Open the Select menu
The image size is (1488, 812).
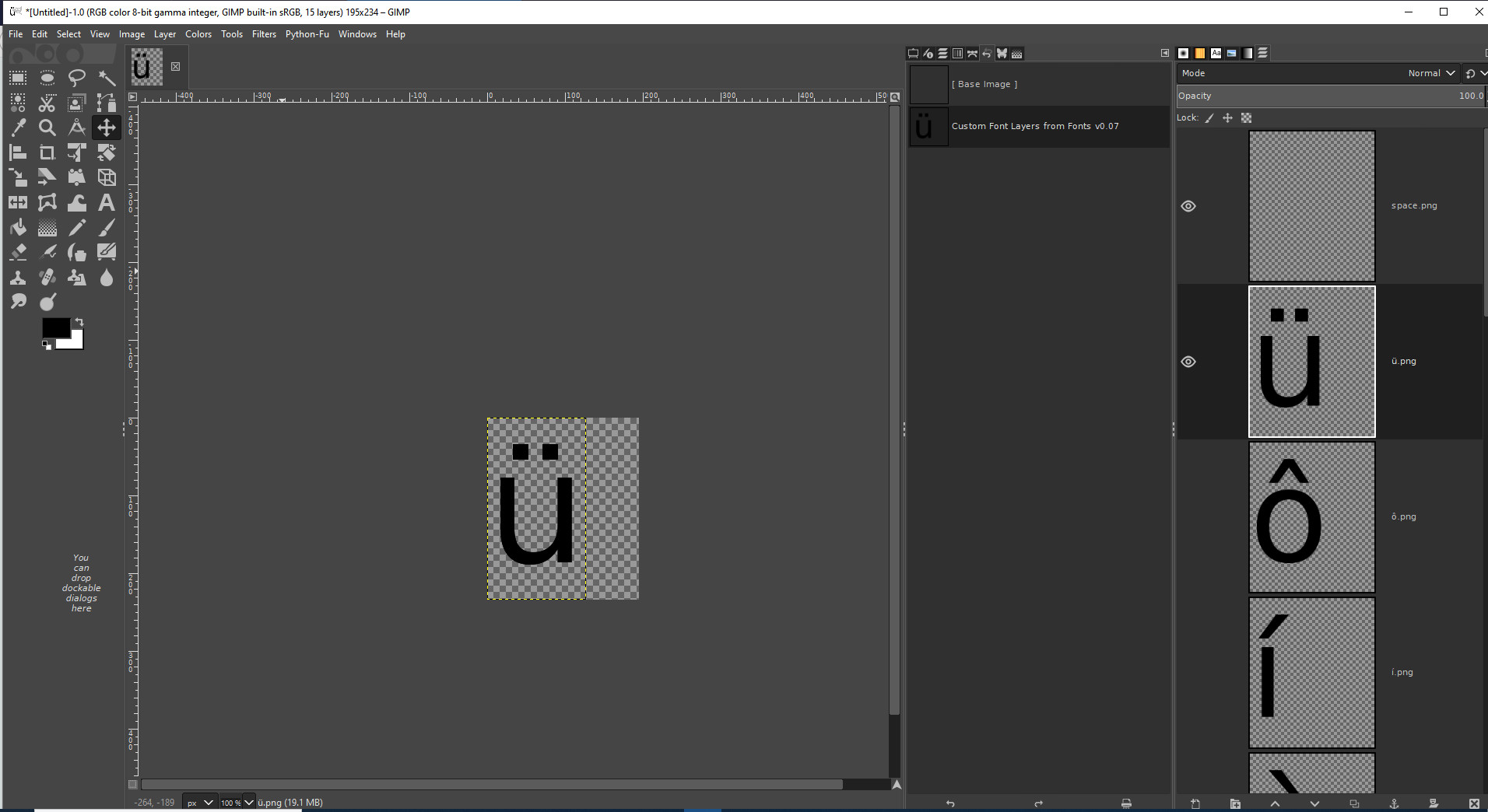[x=68, y=34]
